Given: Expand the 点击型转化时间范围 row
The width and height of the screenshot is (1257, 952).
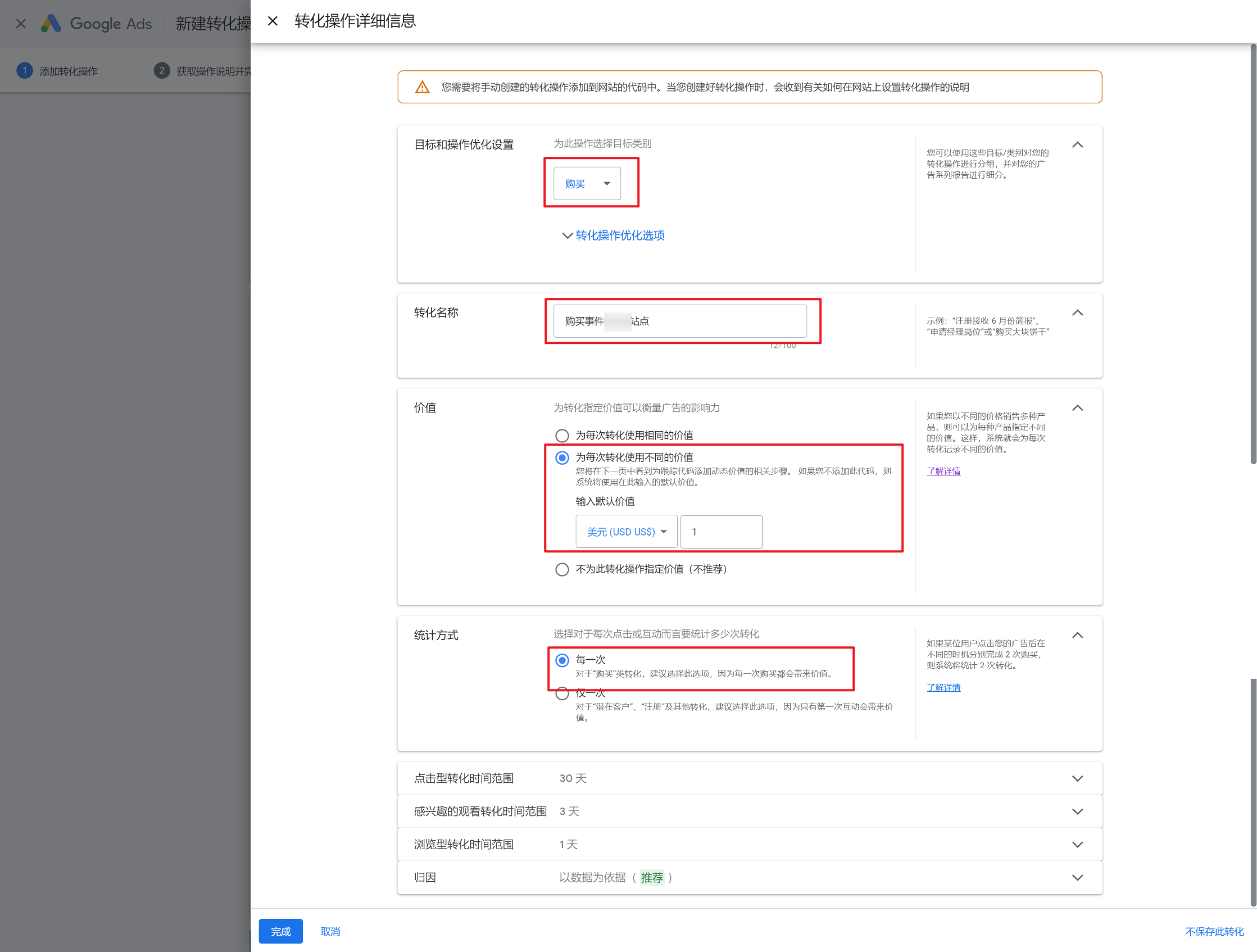Looking at the screenshot, I should coord(1077,778).
